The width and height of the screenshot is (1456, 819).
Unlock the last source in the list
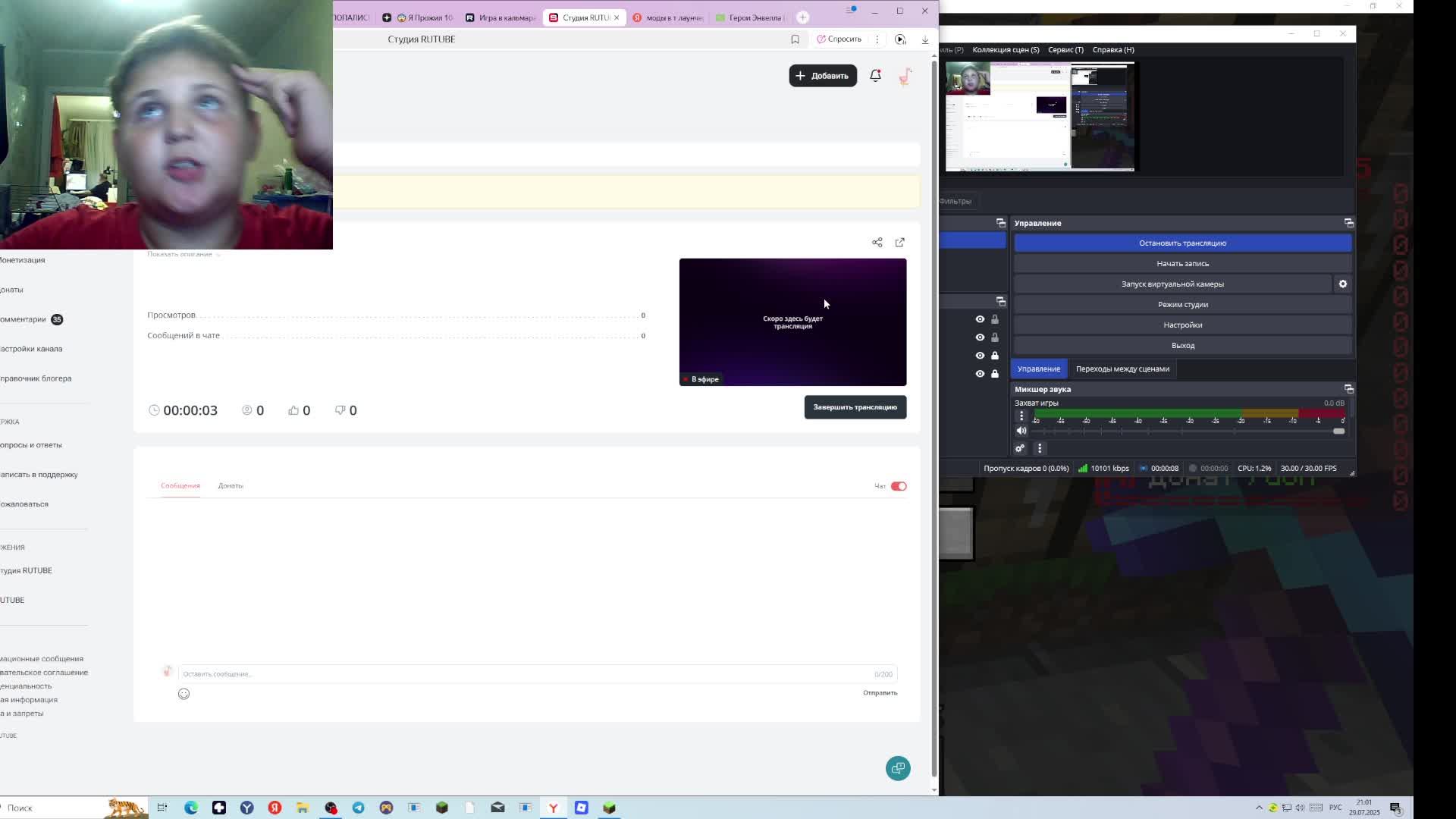click(x=995, y=374)
